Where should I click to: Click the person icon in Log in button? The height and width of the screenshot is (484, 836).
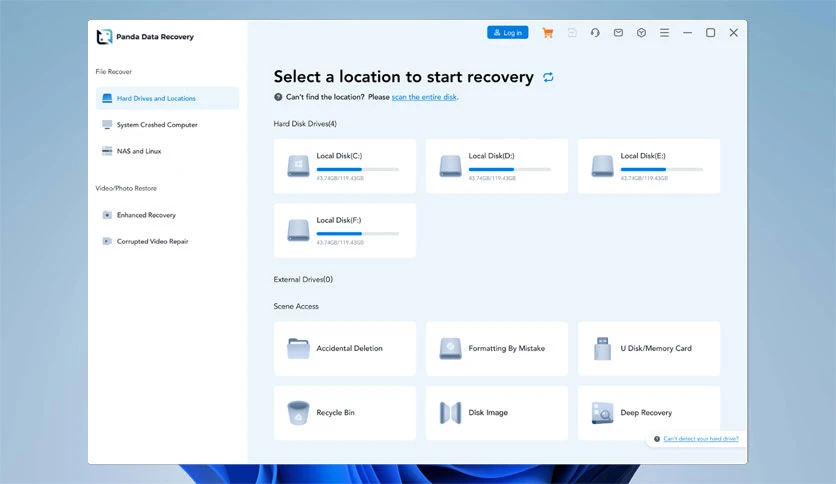click(497, 33)
